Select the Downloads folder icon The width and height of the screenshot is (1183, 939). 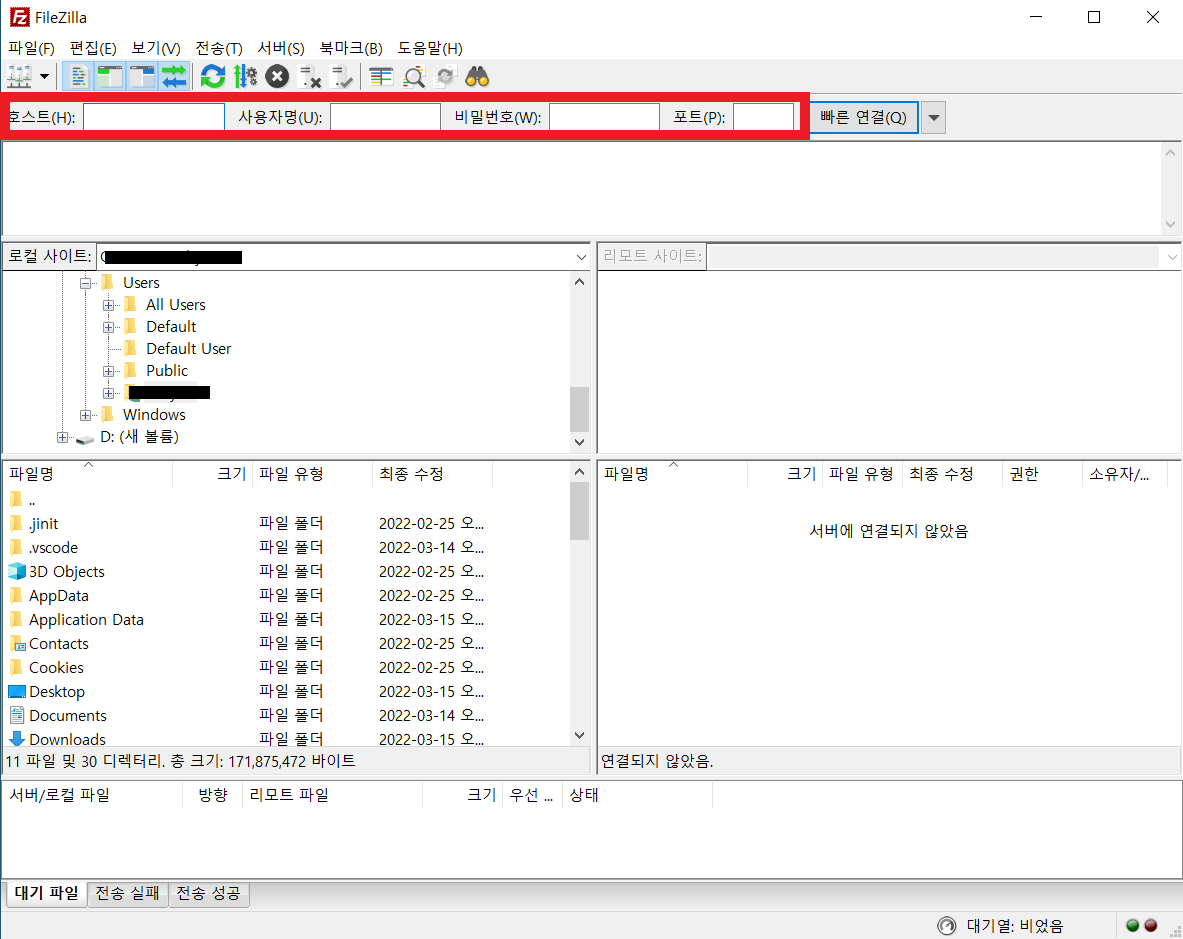click(x=17, y=739)
